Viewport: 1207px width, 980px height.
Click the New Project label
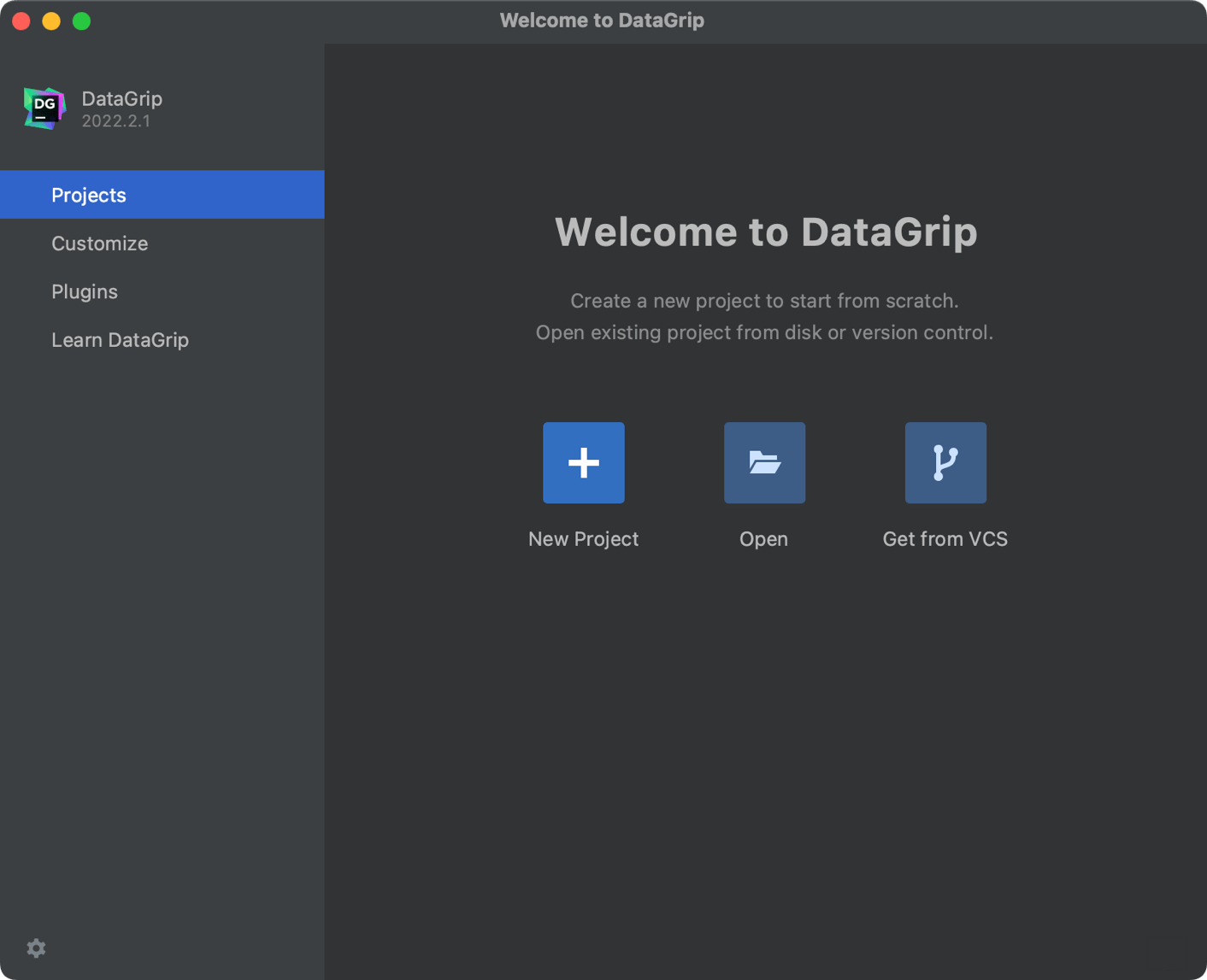(583, 538)
